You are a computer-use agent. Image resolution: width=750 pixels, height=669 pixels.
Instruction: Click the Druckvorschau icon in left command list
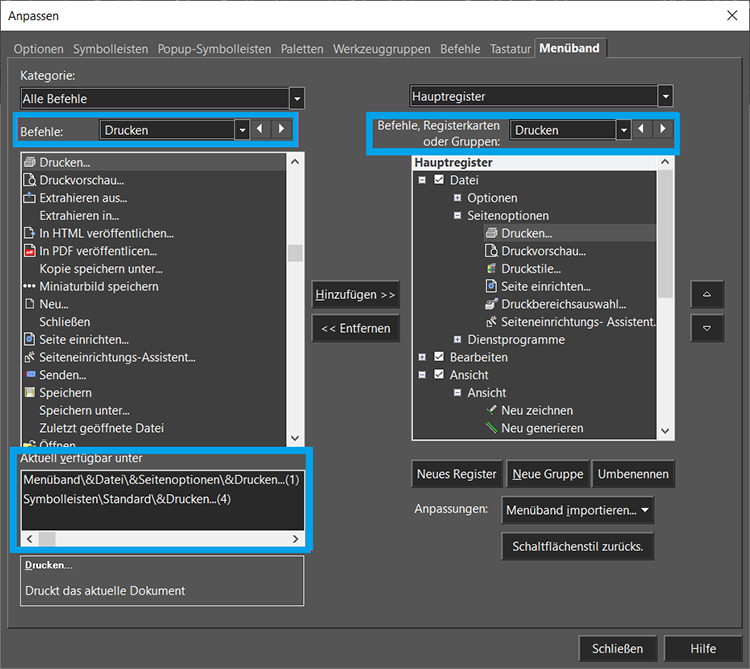[30, 180]
